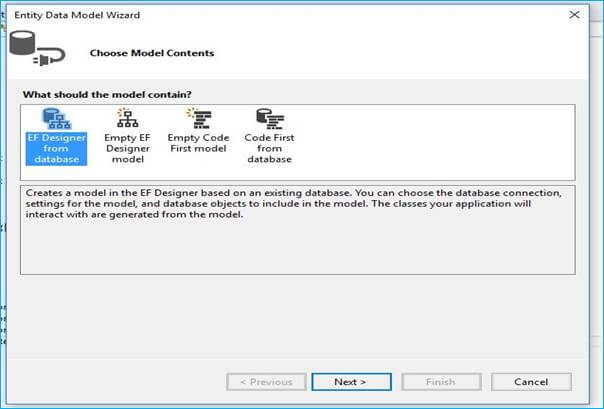Proceed with the Next button
Screen dimensions: 604x409
click(x=349, y=381)
